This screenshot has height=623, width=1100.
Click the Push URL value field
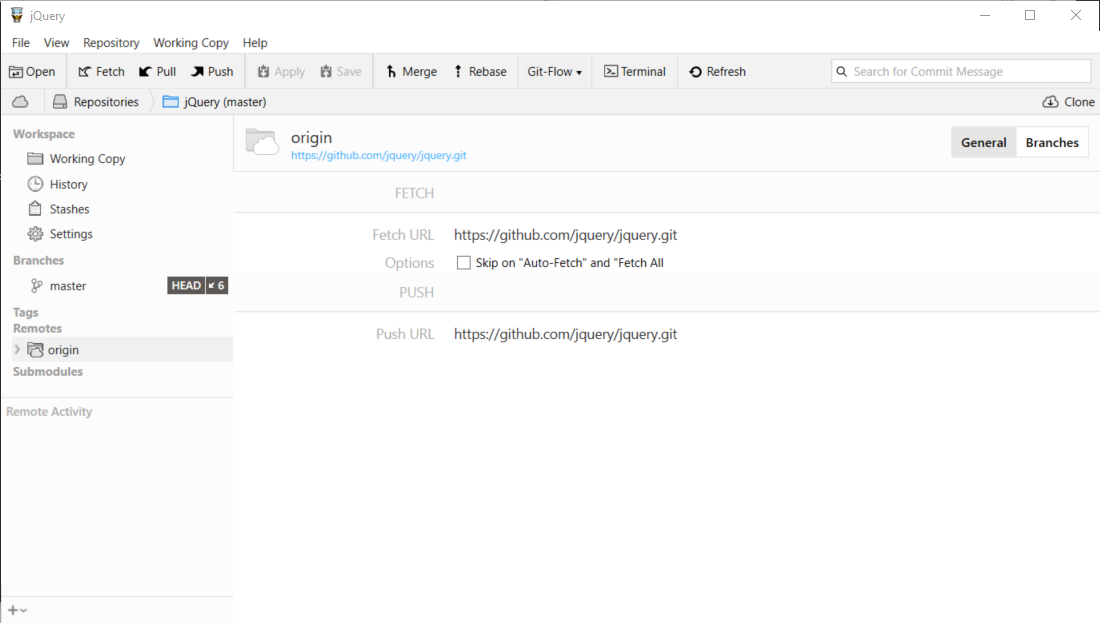[x=565, y=334]
